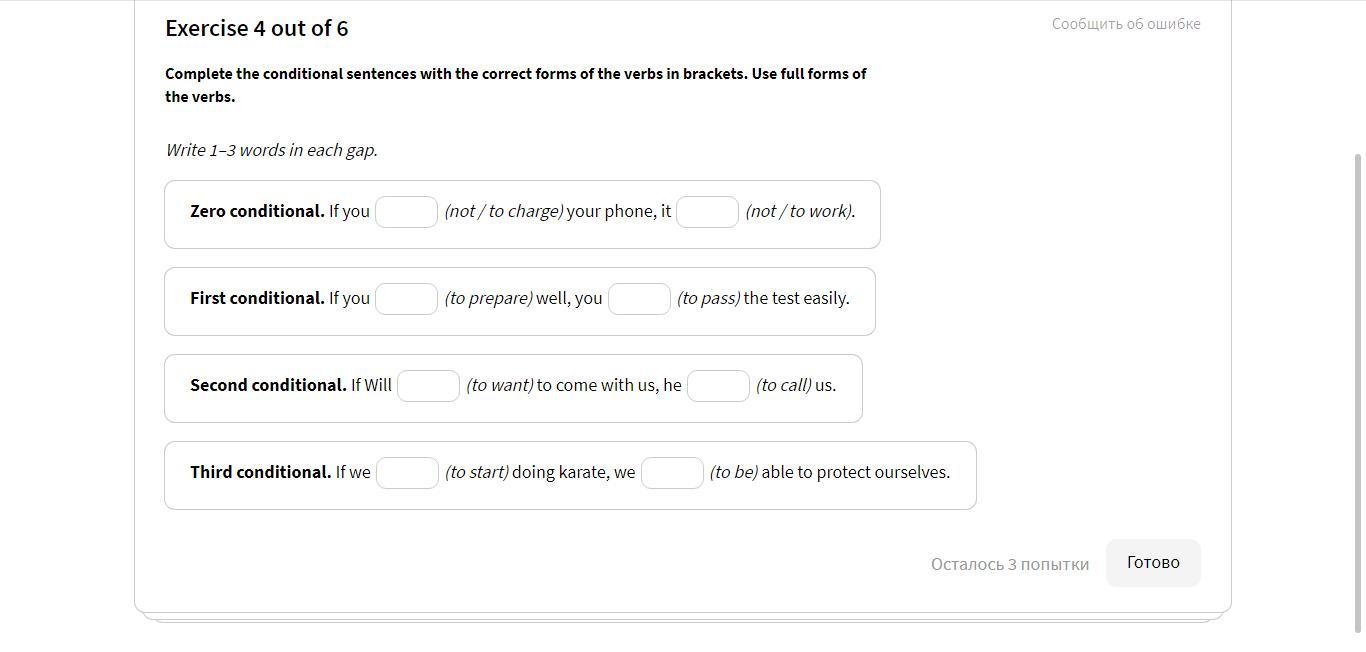The height and width of the screenshot is (652, 1366).
Task: Select the gap before "(to be)"
Action: pos(672,473)
